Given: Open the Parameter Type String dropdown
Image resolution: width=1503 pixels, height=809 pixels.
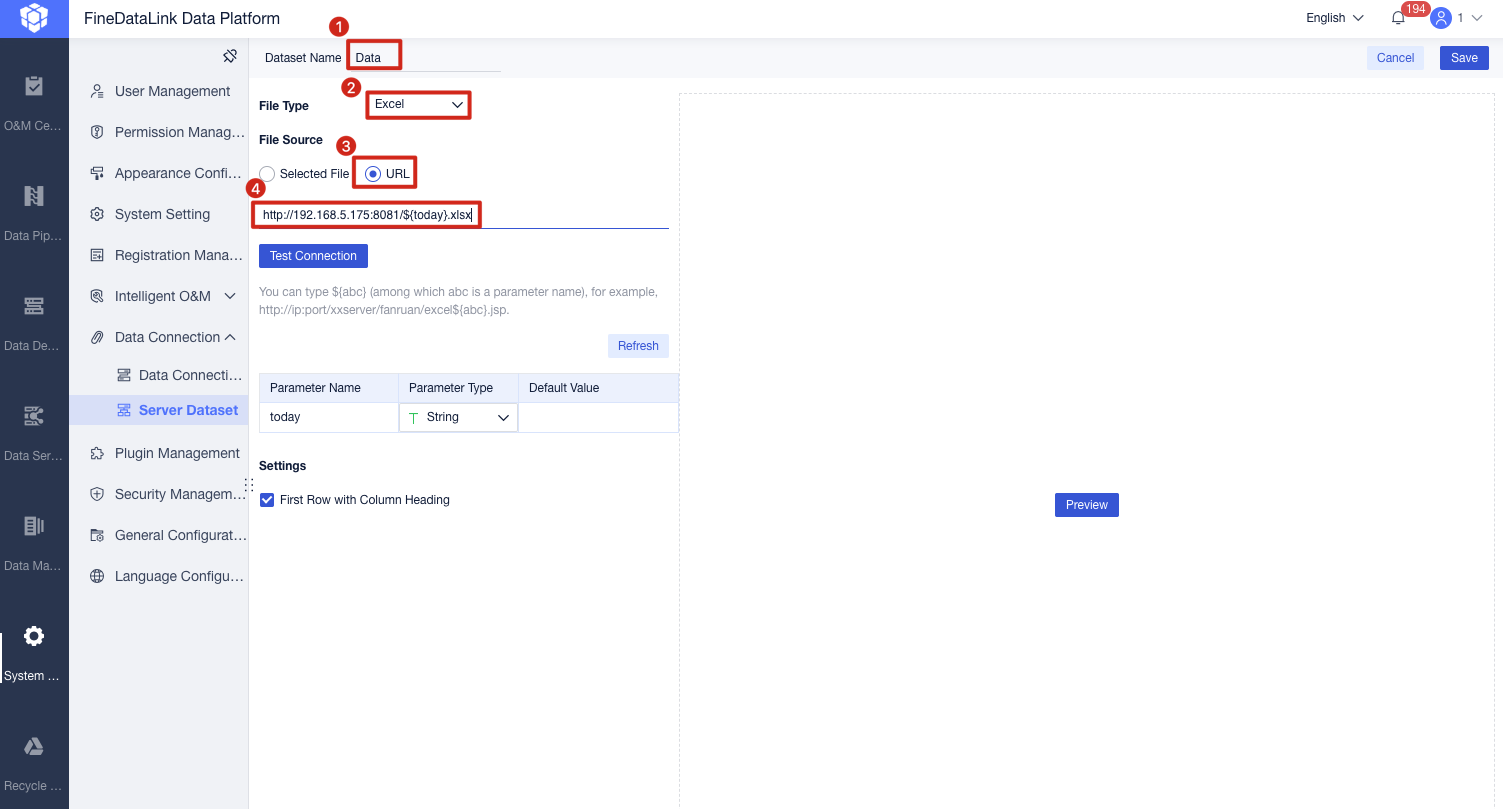Looking at the screenshot, I should 458,417.
